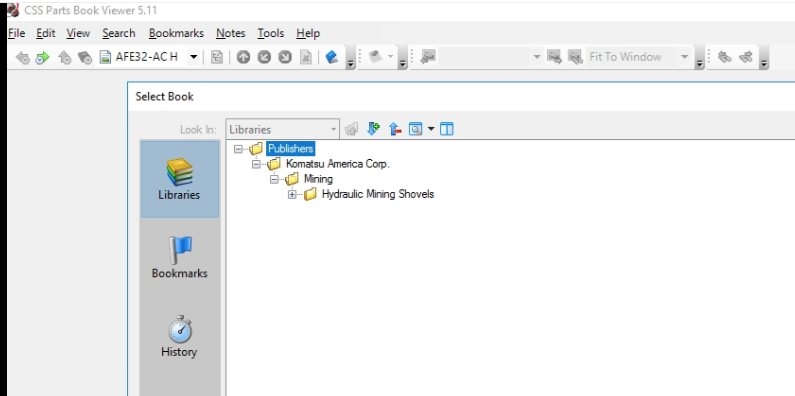Open the Edit menu
795x396 pixels.
pyautogui.click(x=46, y=33)
